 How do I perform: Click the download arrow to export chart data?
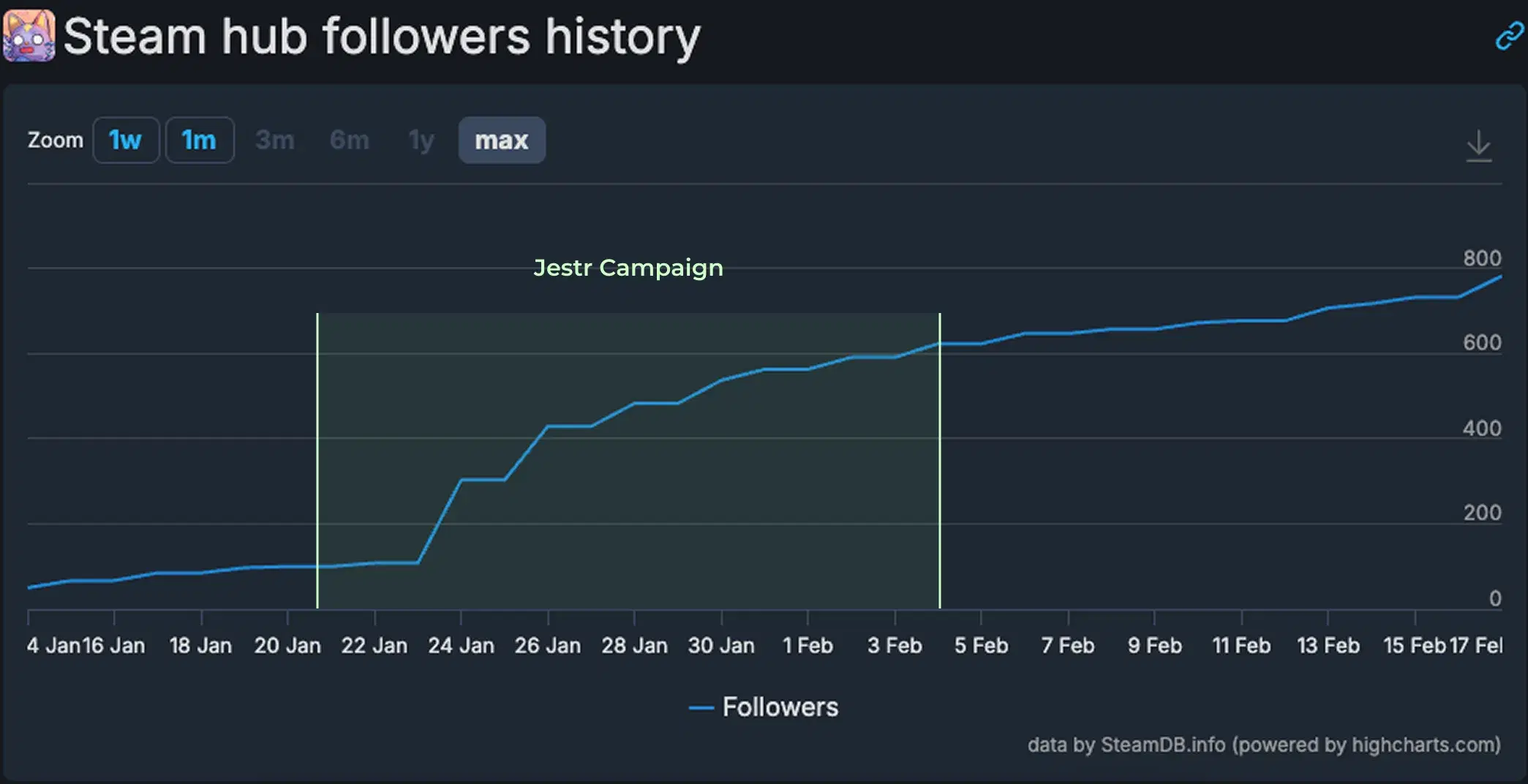coord(1479,143)
